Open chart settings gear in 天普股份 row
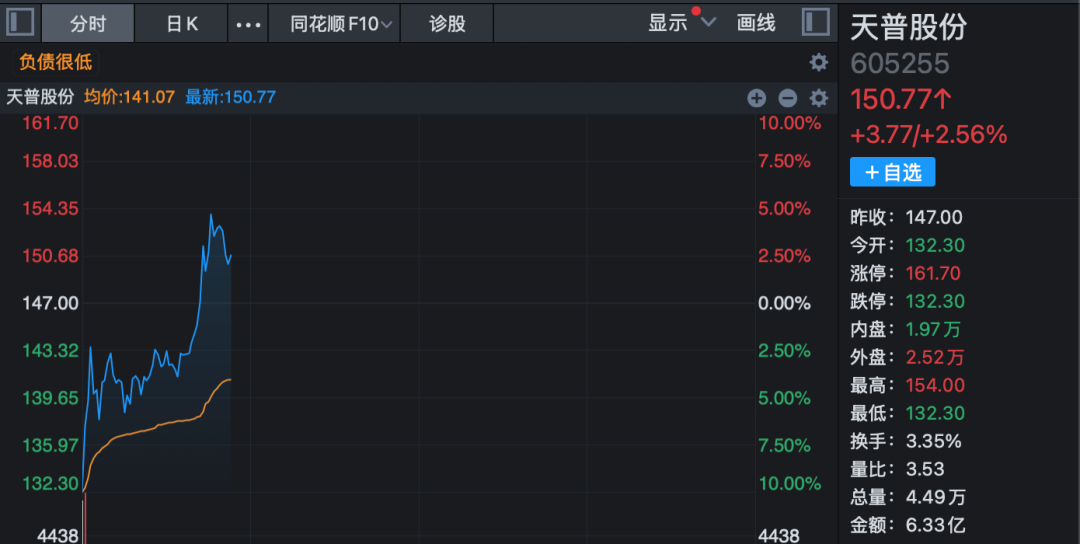The height and width of the screenshot is (544, 1080). point(818,98)
